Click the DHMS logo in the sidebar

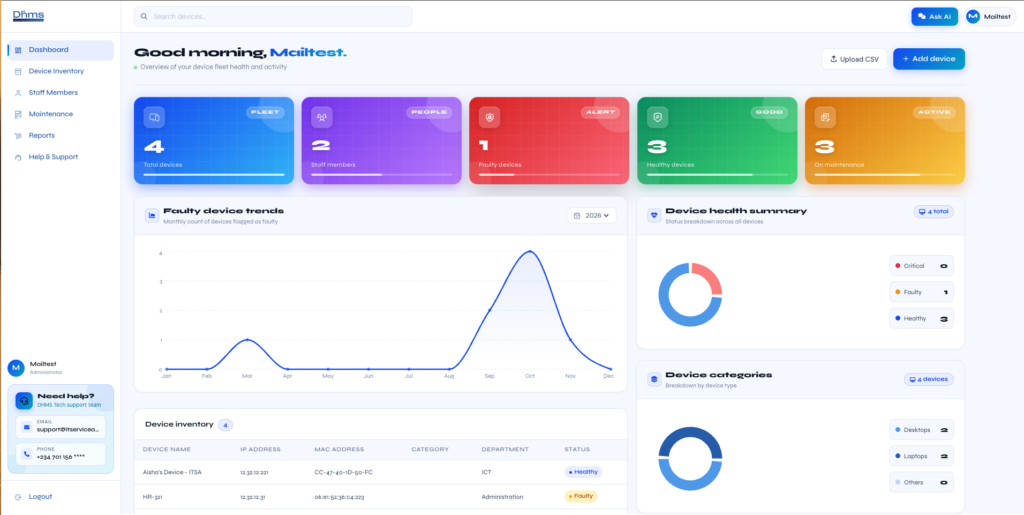[x=28, y=16]
